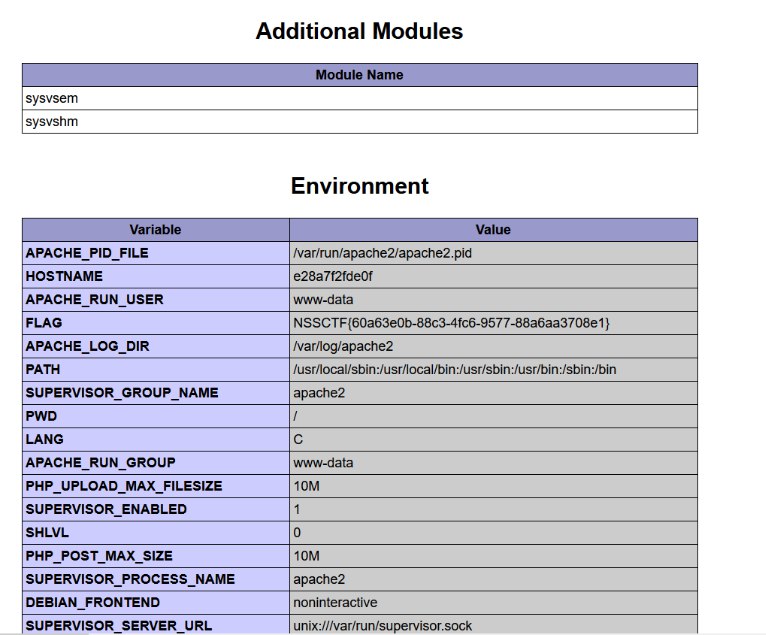Click the Value column header

click(x=493, y=230)
